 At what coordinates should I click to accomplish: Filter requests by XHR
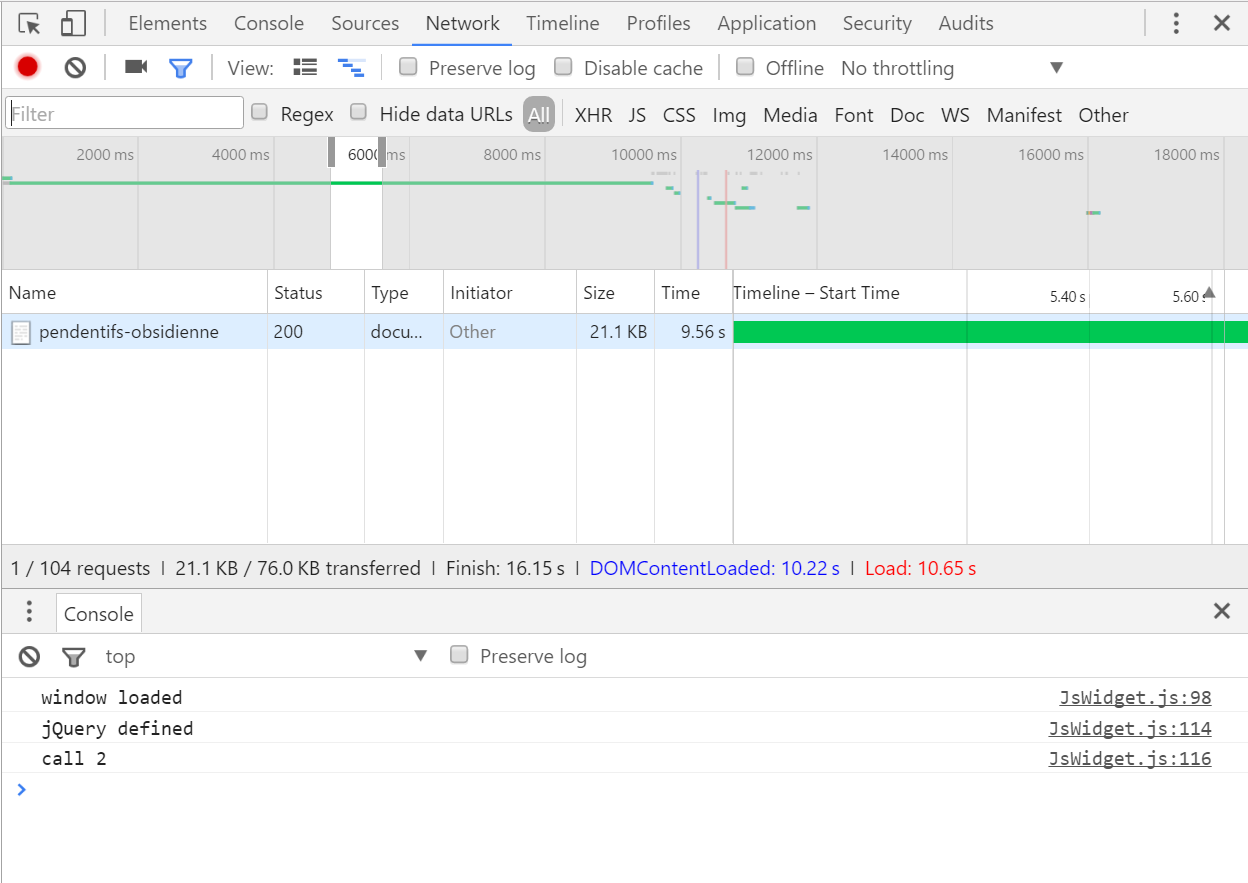(593, 115)
